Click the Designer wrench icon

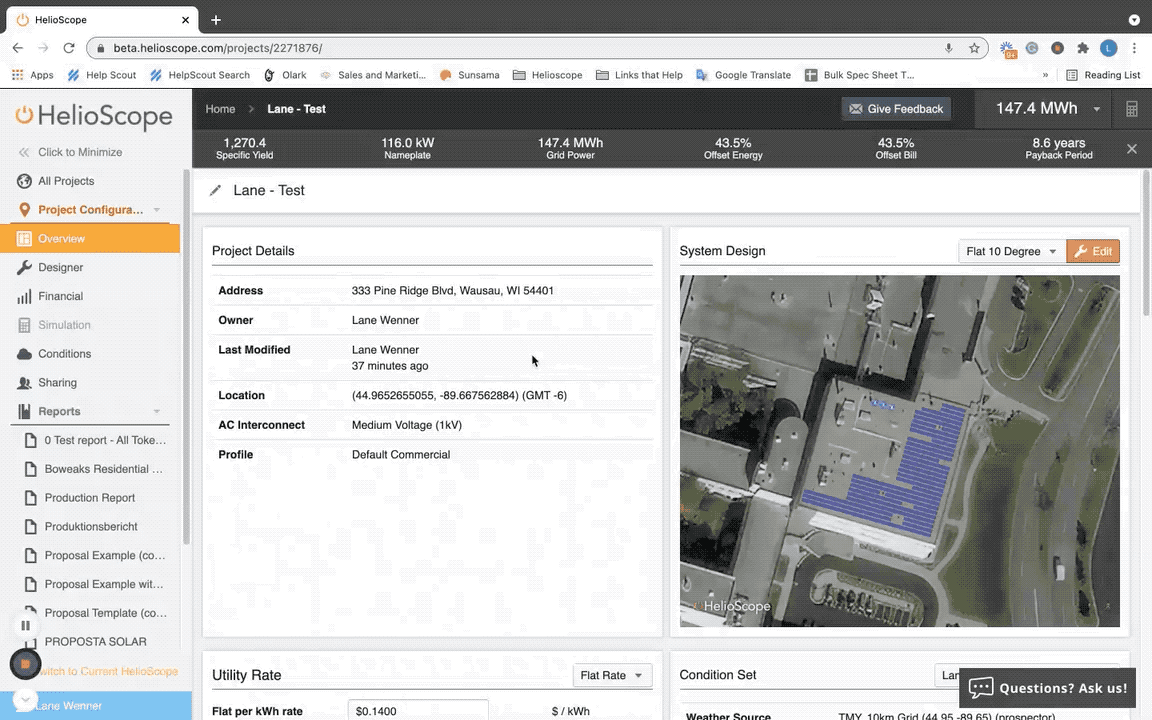(x=24, y=267)
